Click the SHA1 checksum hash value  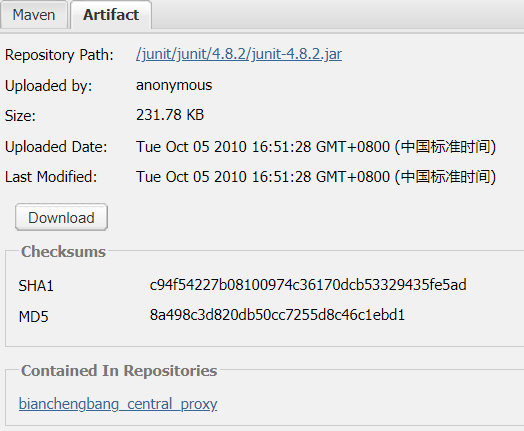pos(308,285)
